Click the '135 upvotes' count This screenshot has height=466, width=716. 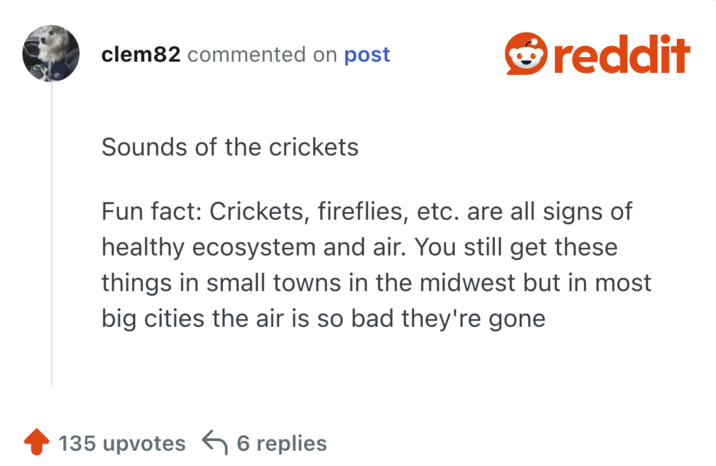(122, 443)
